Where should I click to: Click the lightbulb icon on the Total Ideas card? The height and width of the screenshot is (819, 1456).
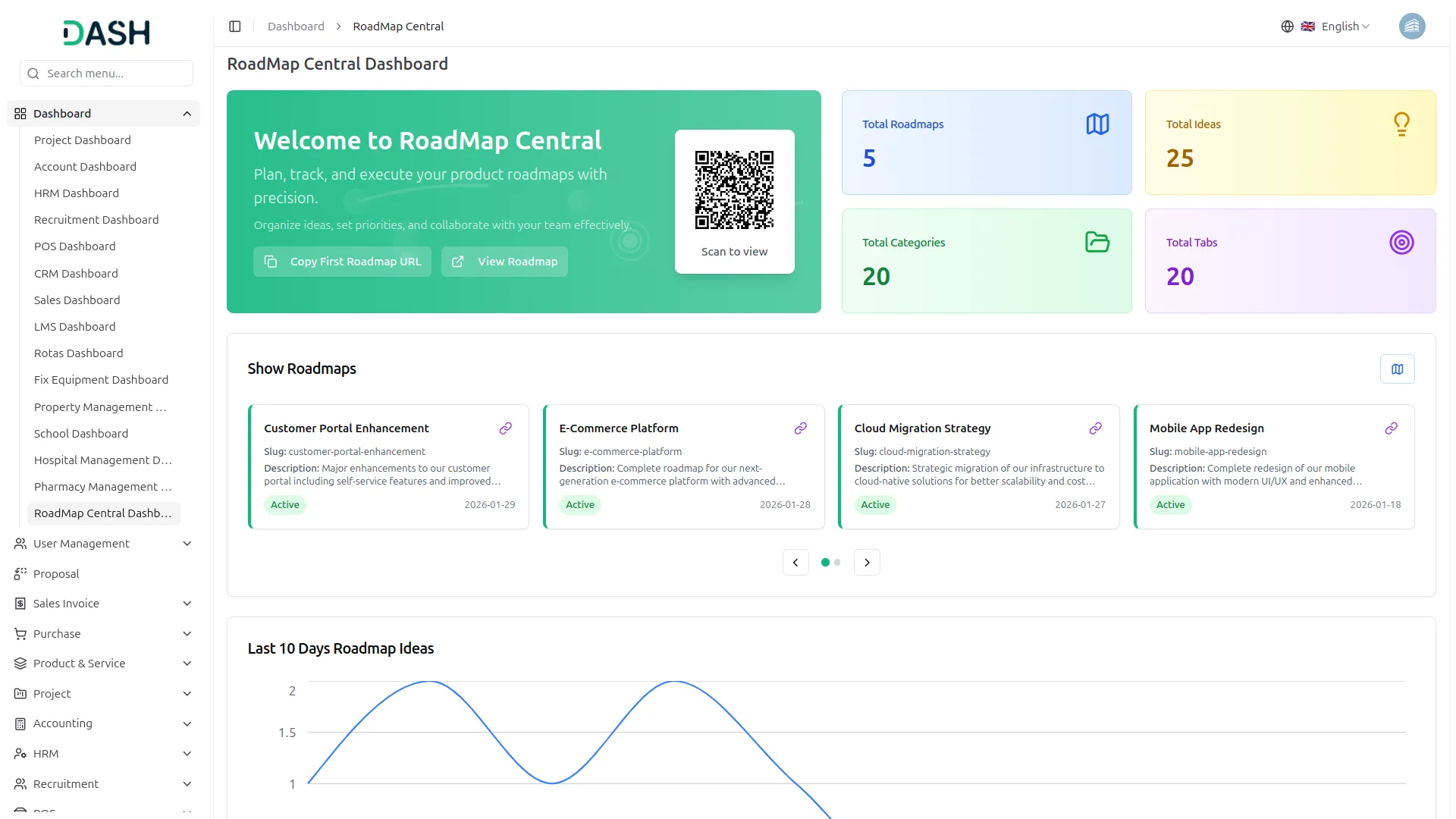tap(1401, 124)
